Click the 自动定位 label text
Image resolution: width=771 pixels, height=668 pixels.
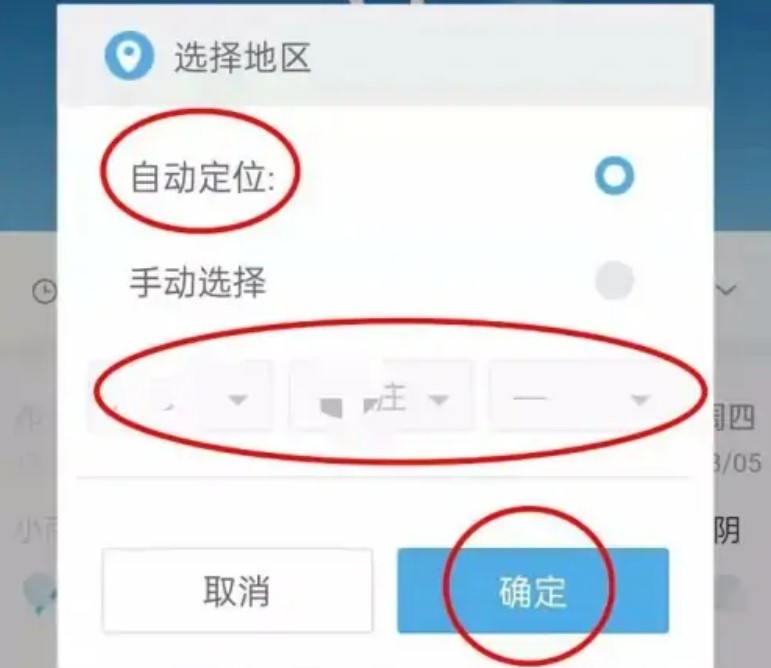202,177
